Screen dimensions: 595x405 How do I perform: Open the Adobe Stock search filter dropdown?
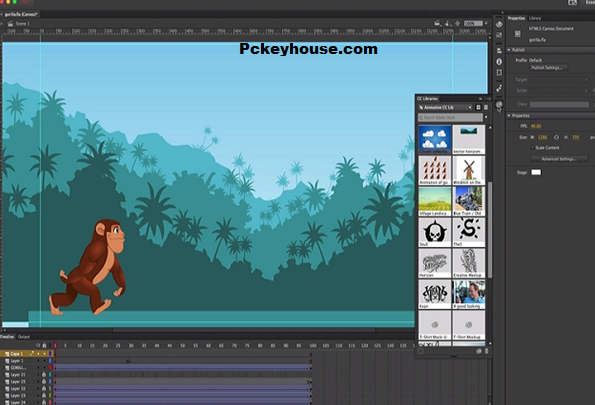486,117
